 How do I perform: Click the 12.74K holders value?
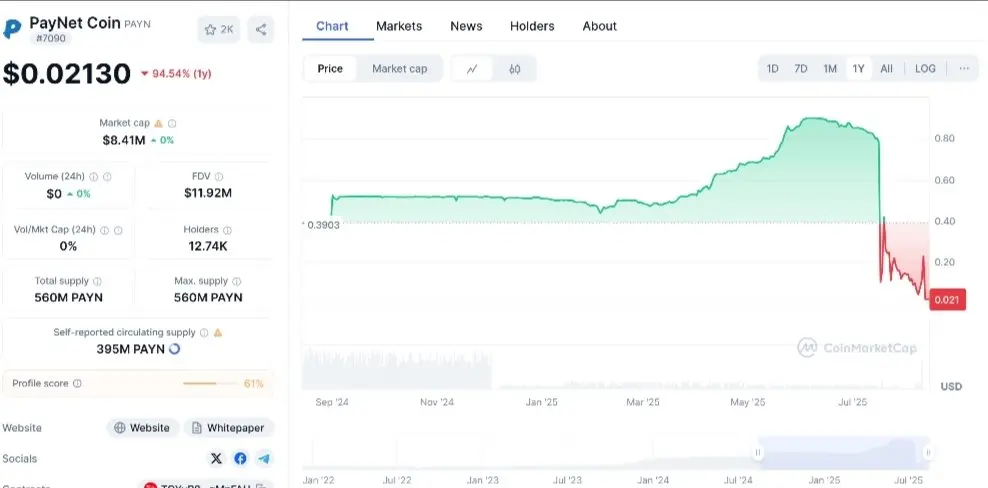pos(208,246)
